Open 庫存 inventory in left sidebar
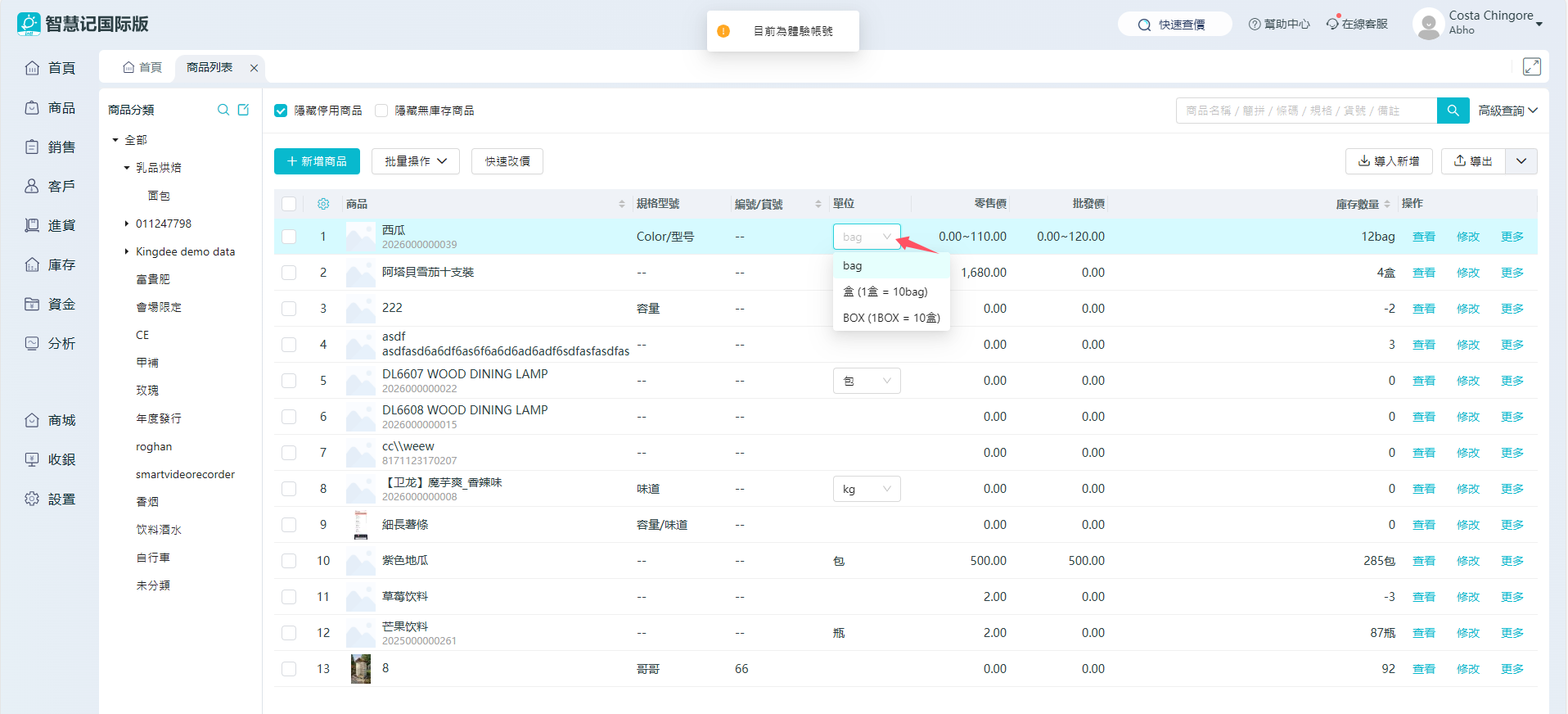Screen dimensions: 1568x714 51,264
